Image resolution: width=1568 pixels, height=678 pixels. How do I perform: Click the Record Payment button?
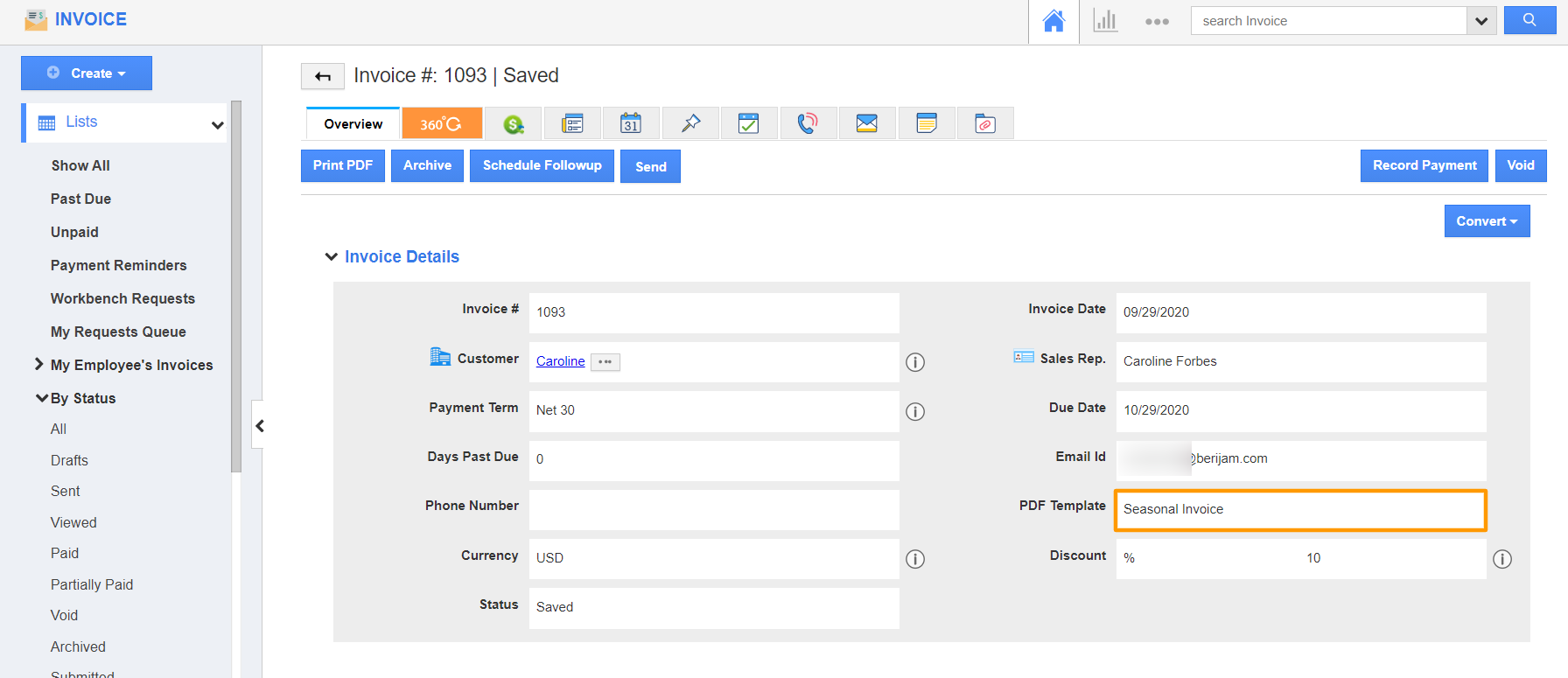click(x=1424, y=165)
